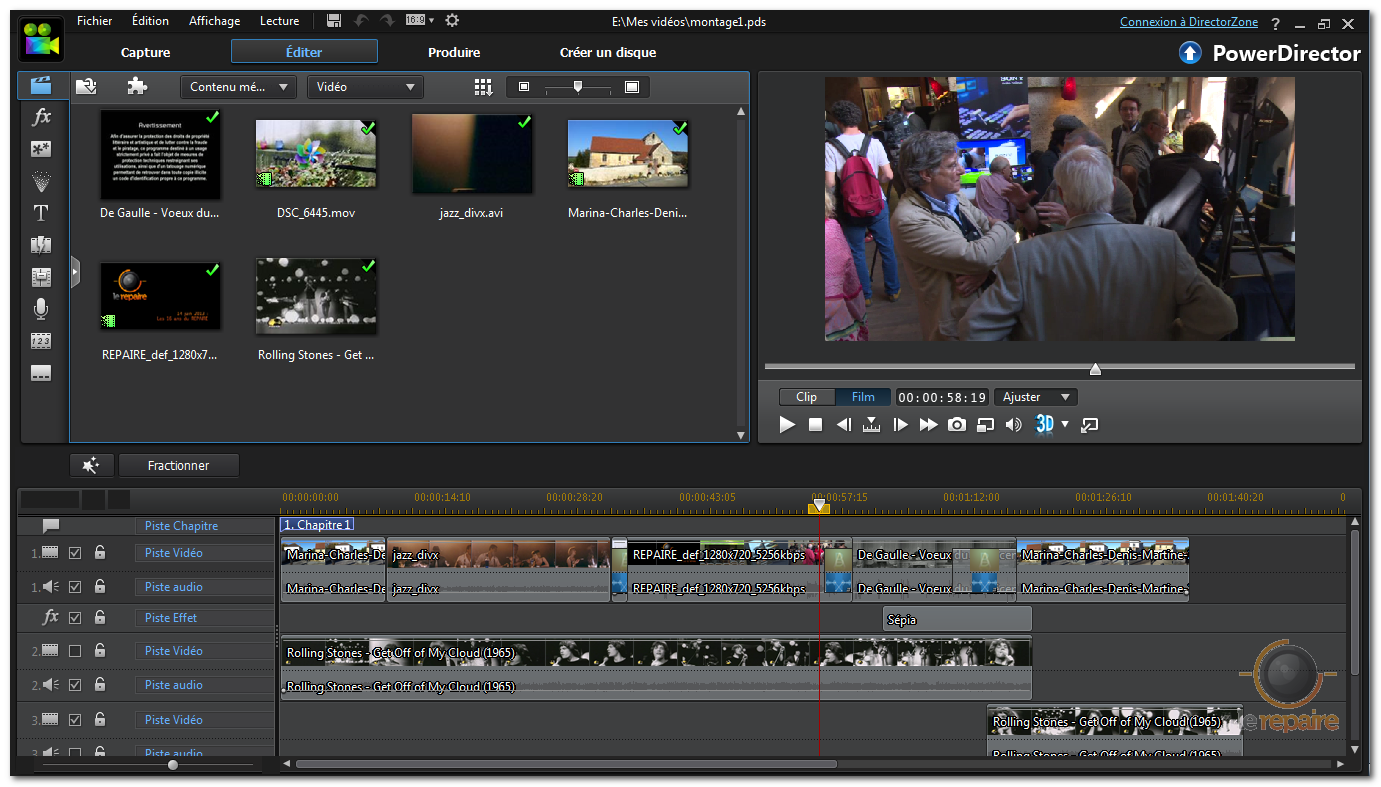Open preferences gear icon in title bar
This screenshot has height=787, width=1381.
(452, 21)
